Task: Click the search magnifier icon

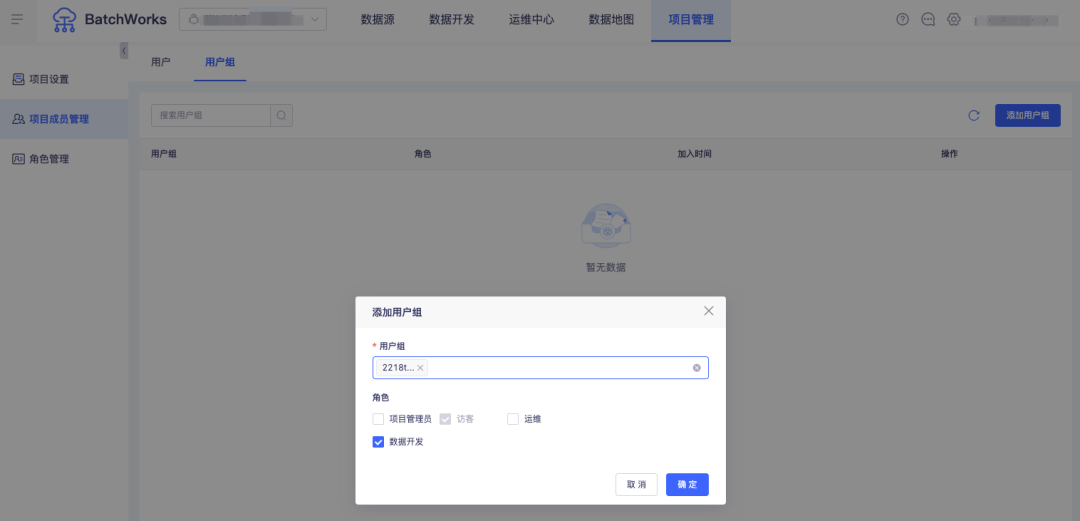Action: pyautogui.click(x=281, y=116)
